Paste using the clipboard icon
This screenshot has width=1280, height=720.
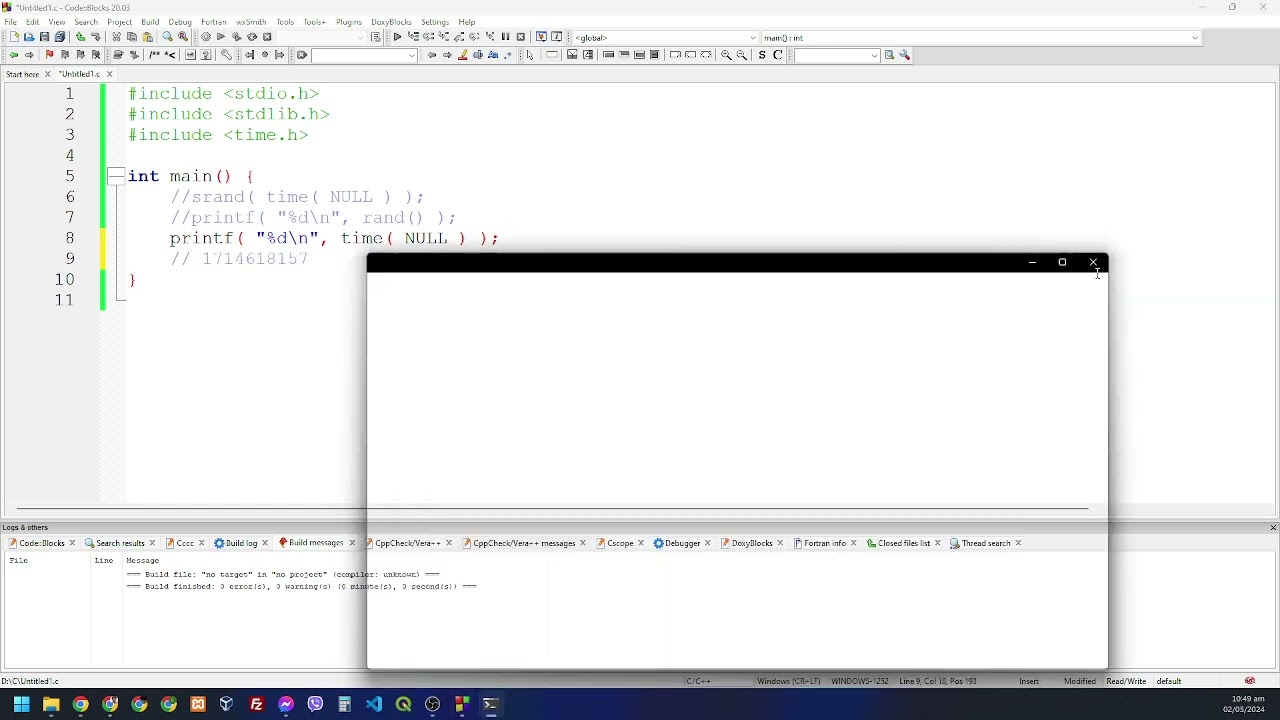click(148, 37)
